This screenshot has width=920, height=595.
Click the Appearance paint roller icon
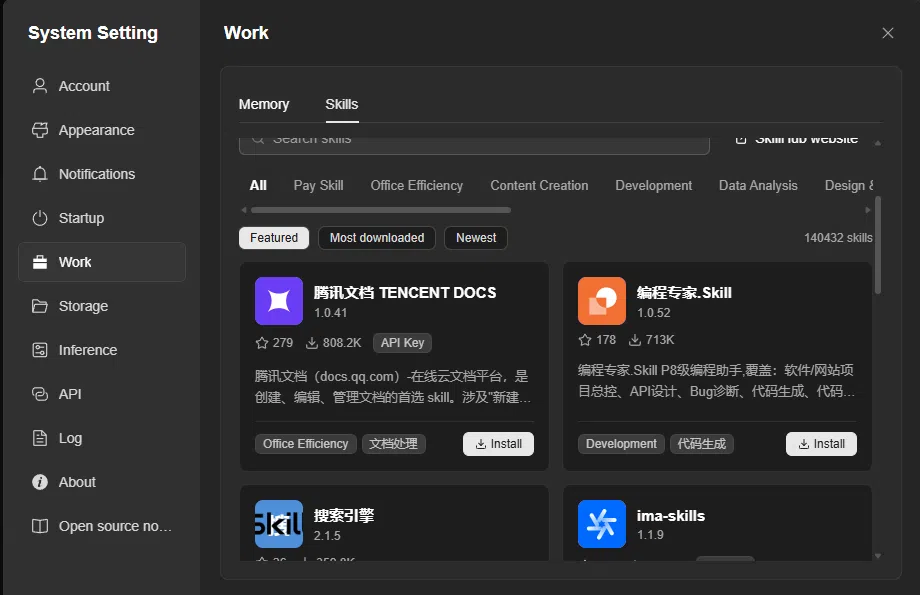40,130
